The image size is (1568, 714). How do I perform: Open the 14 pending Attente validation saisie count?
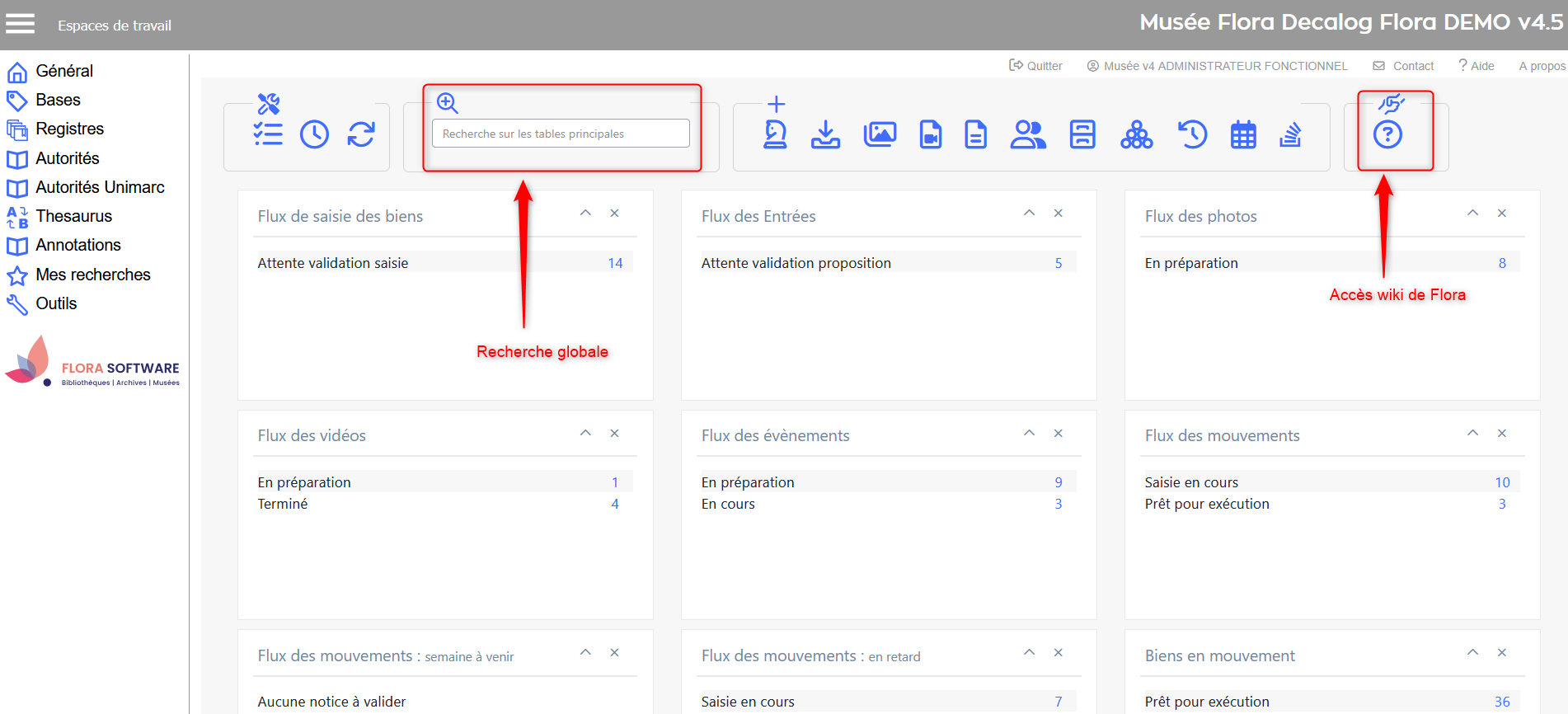[x=615, y=263]
